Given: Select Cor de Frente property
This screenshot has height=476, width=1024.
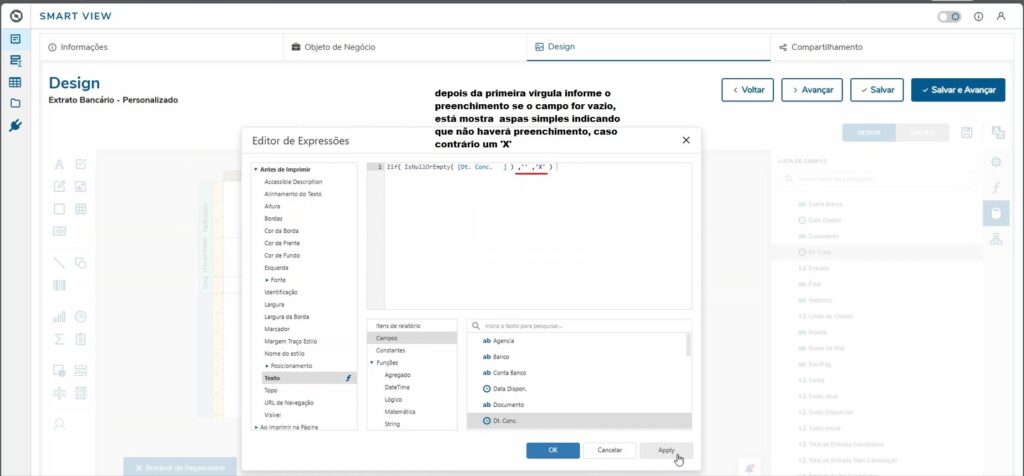Looking at the screenshot, I should [281, 243].
